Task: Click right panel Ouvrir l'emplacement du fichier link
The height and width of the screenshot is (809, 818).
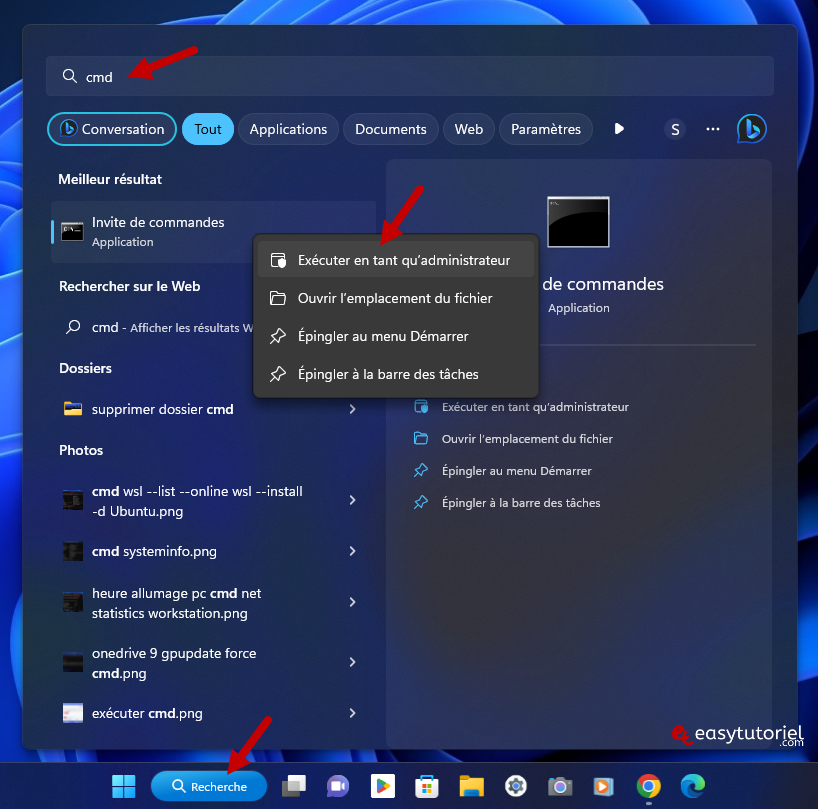Action: pos(527,438)
